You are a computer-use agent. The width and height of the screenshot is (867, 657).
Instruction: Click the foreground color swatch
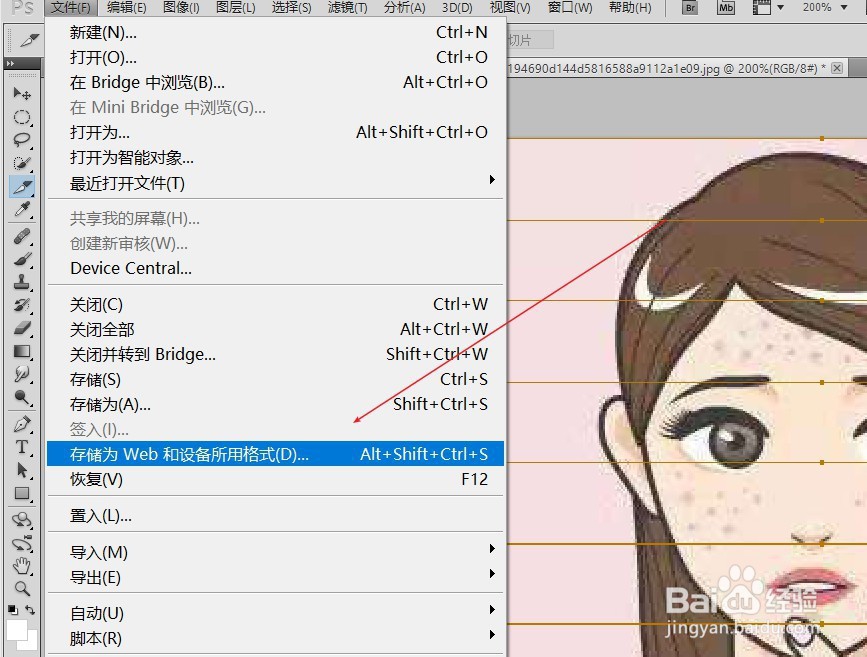click(x=17, y=630)
